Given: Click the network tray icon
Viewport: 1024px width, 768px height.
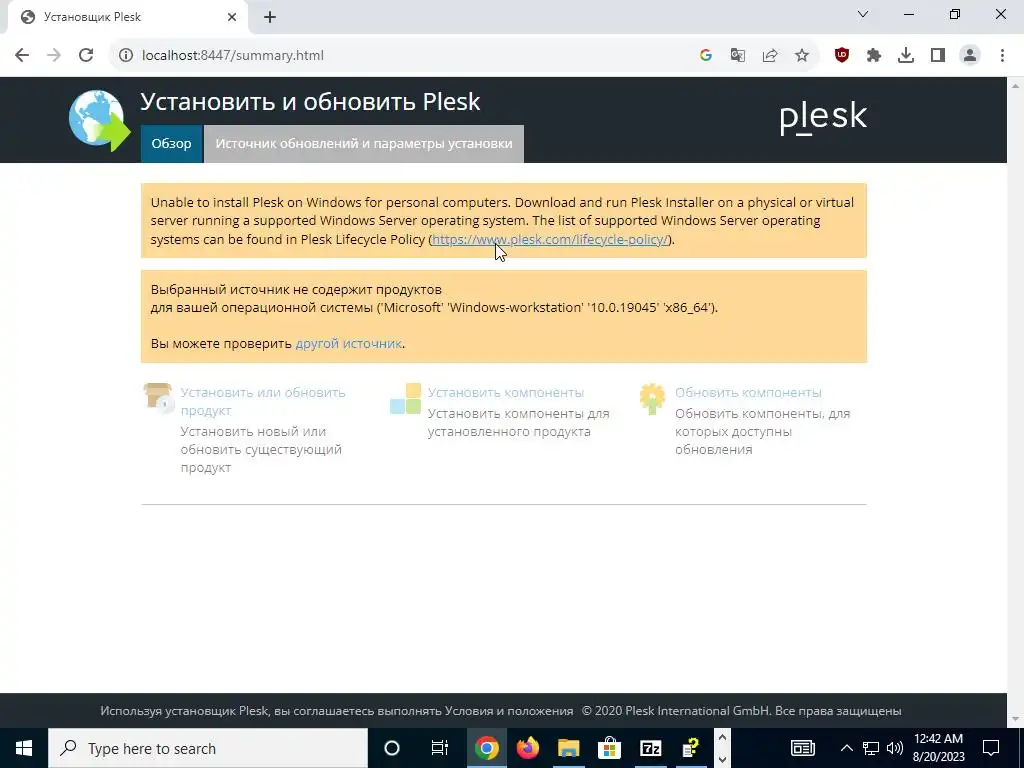Looking at the screenshot, I should tap(871, 748).
